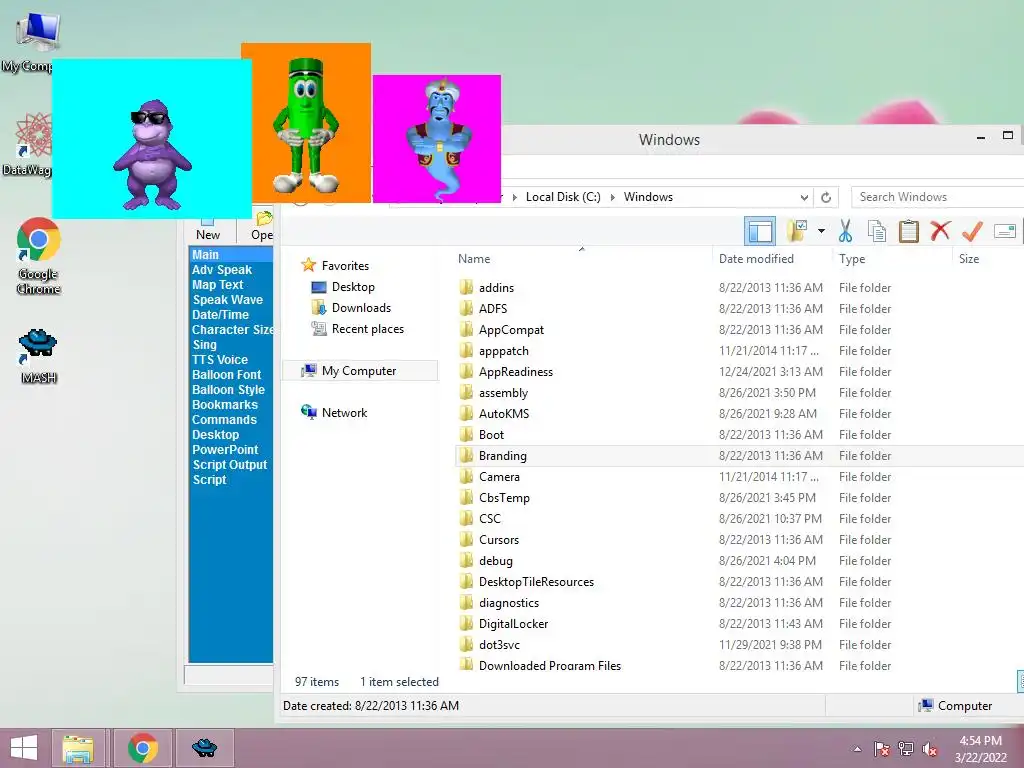1024x768 pixels.
Task: Sort by the Size column header
Action: [968, 259]
